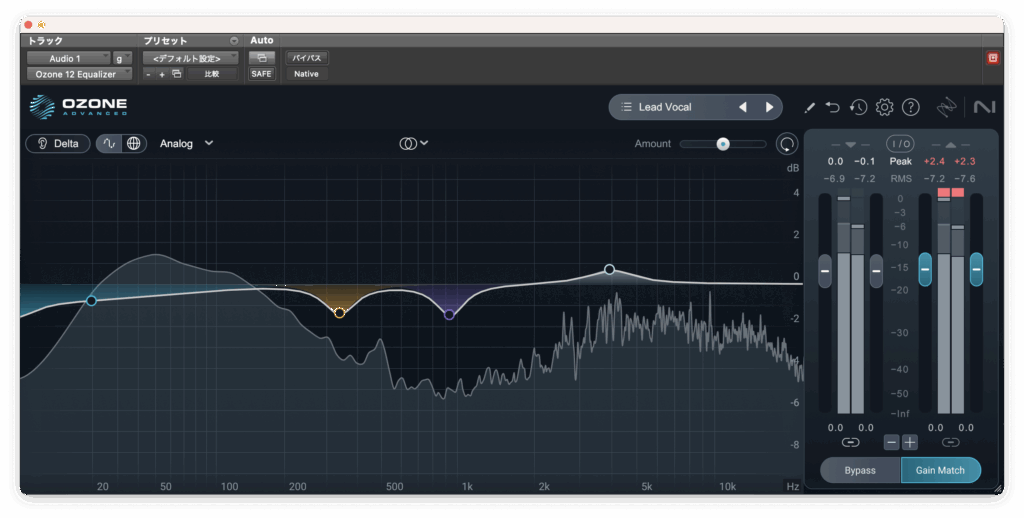Click the pencil edit icon beside preset
Image resolution: width=1024 pixels, height=518 pixels.
click(x=809, y=107)
